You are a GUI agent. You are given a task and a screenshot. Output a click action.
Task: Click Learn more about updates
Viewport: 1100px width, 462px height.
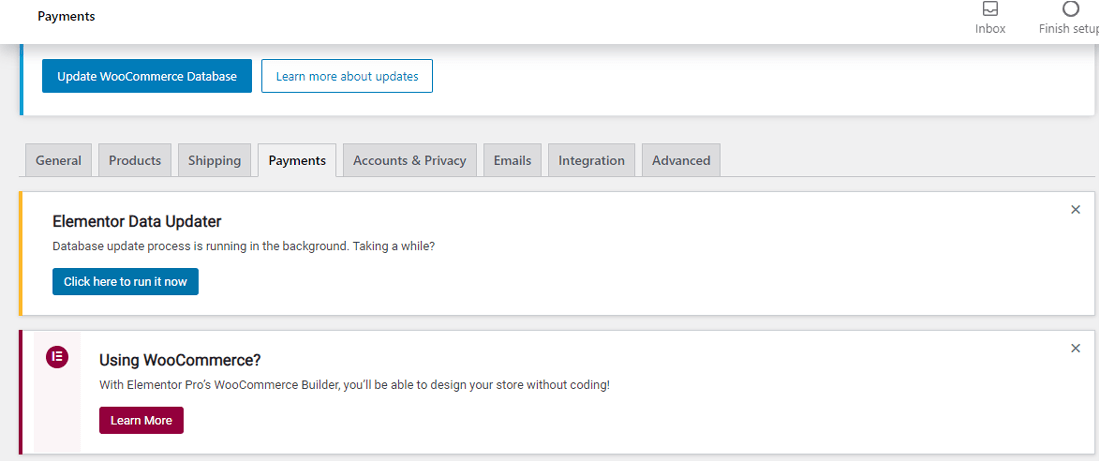(347, 76)
